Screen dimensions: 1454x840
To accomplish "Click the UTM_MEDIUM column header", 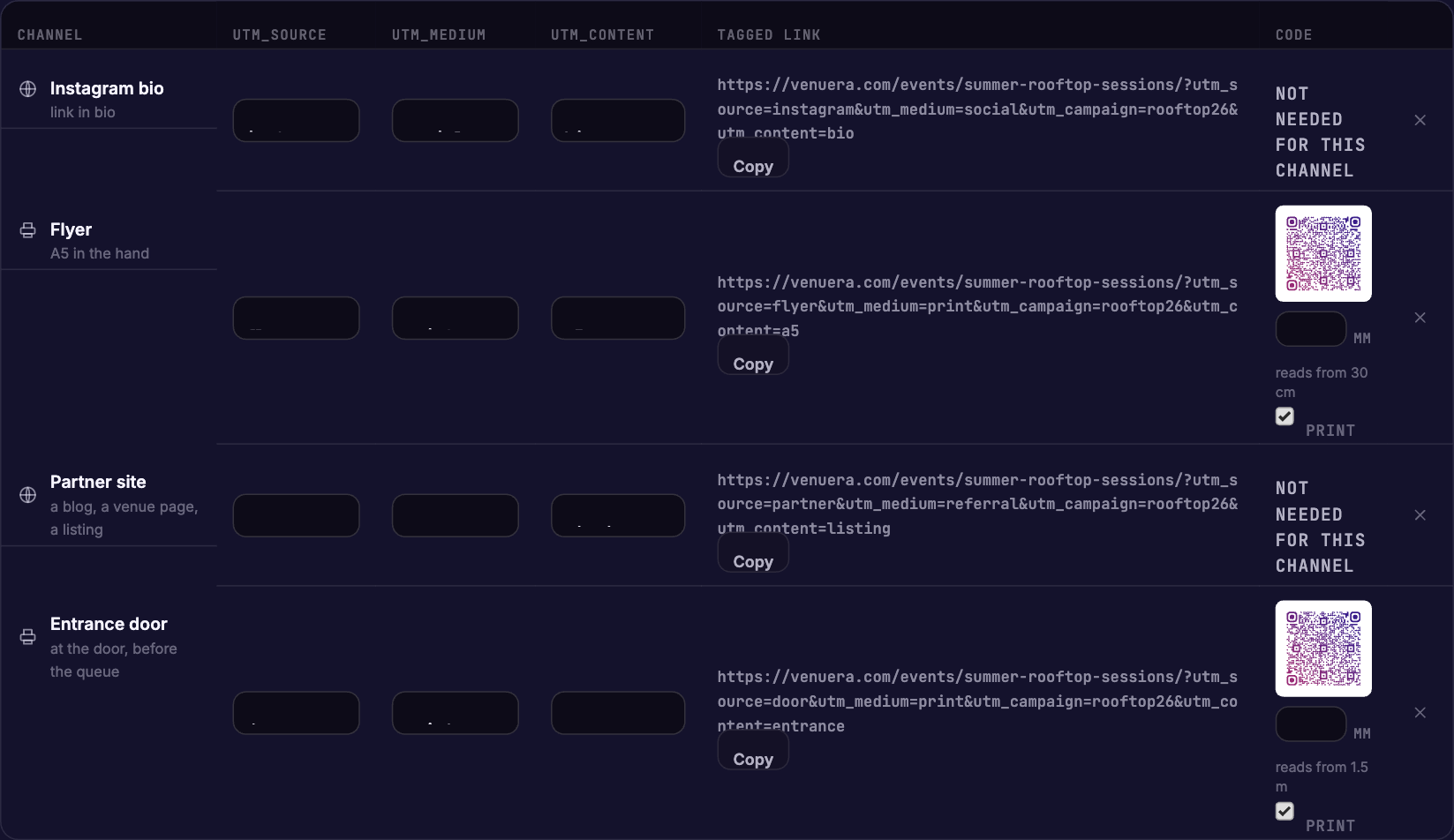I will (439, 35).
